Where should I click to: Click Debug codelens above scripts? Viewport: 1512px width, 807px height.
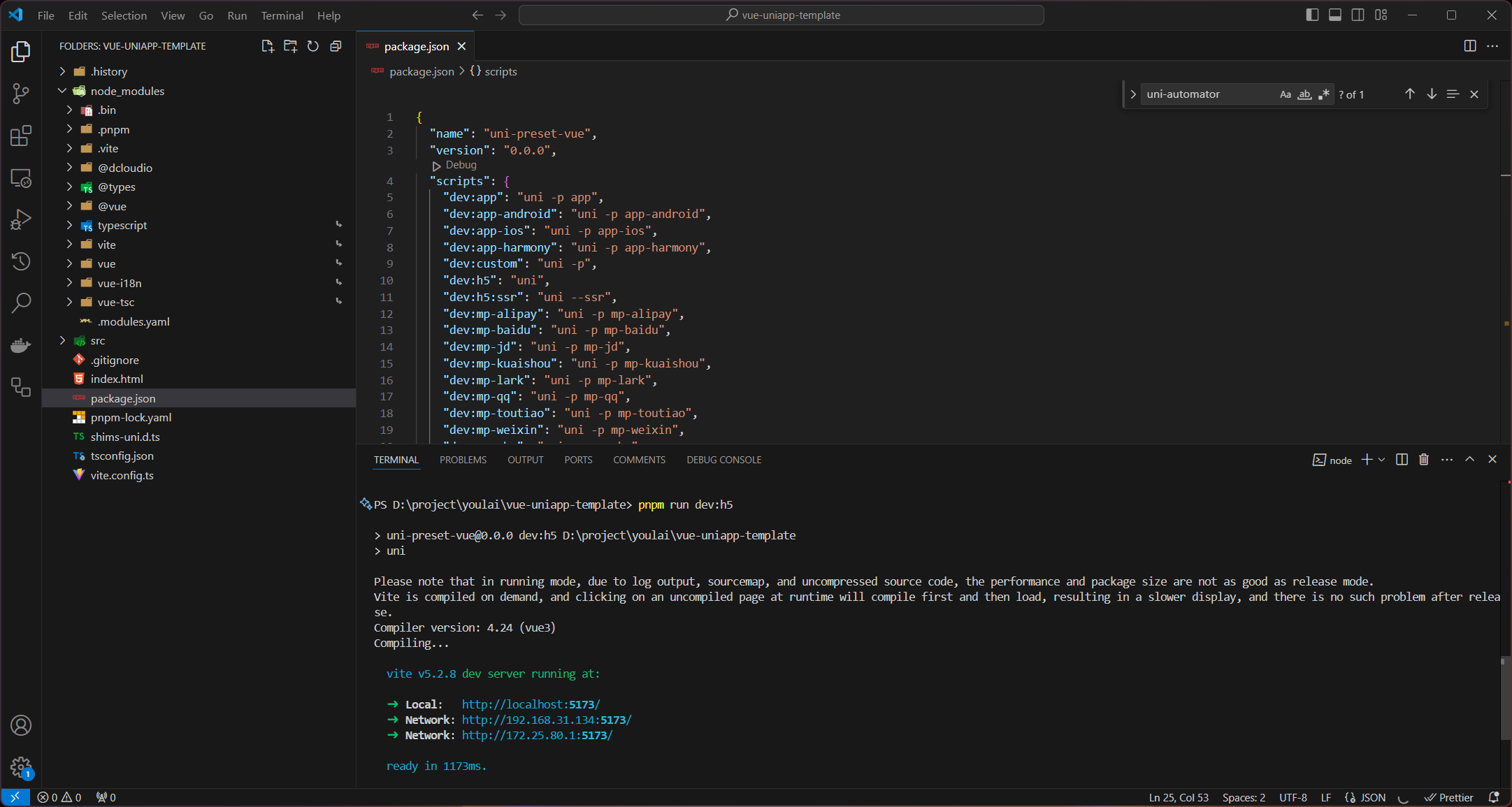[460, 165]
